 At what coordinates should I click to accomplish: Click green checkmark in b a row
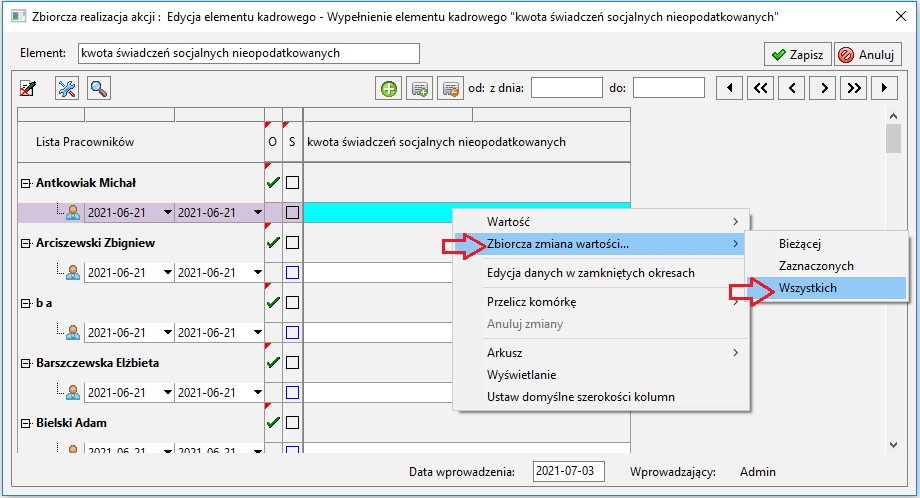pyautogui.click(x=273, y=303)
